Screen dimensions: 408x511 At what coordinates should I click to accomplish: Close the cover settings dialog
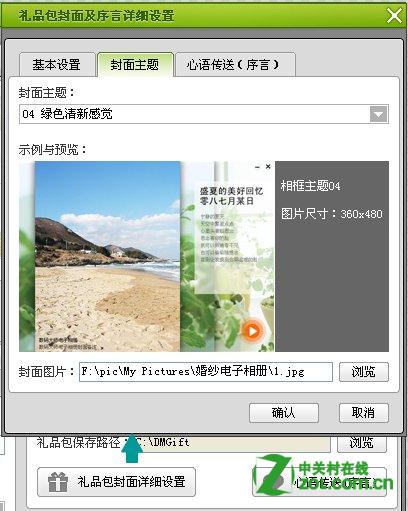click(x=394, y=15)
